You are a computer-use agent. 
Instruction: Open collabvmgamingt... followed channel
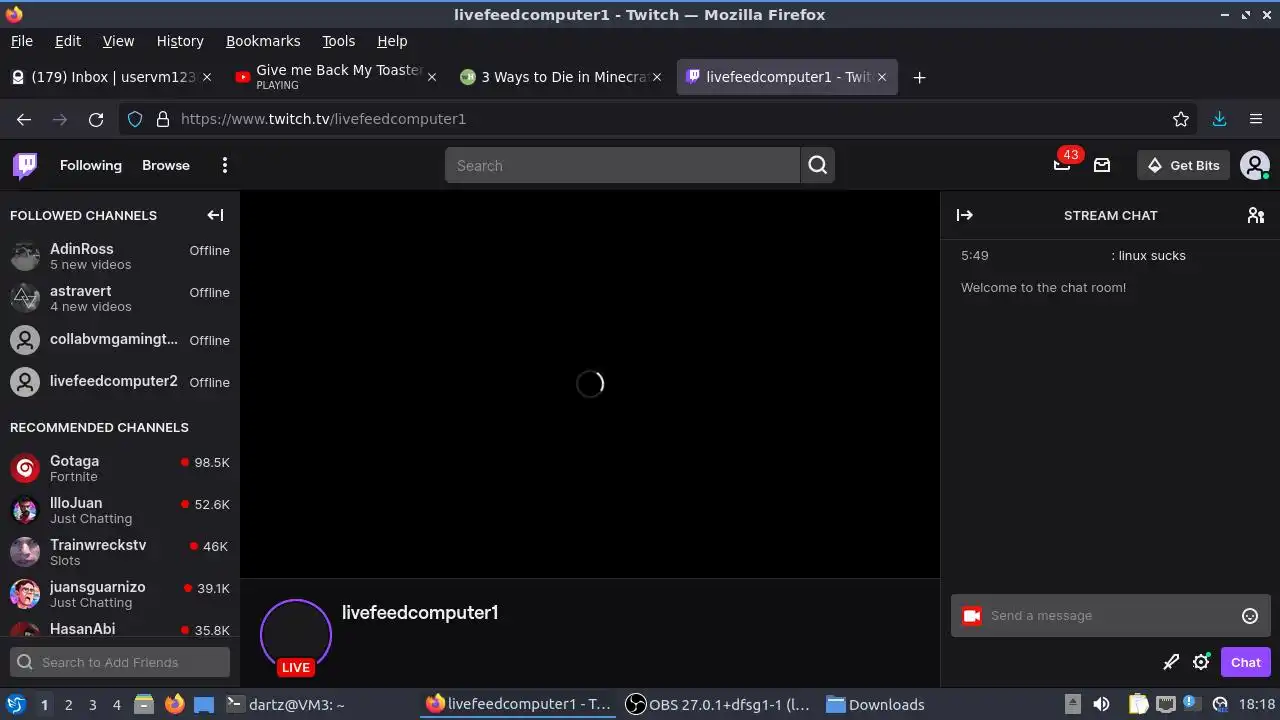[120, 340]
